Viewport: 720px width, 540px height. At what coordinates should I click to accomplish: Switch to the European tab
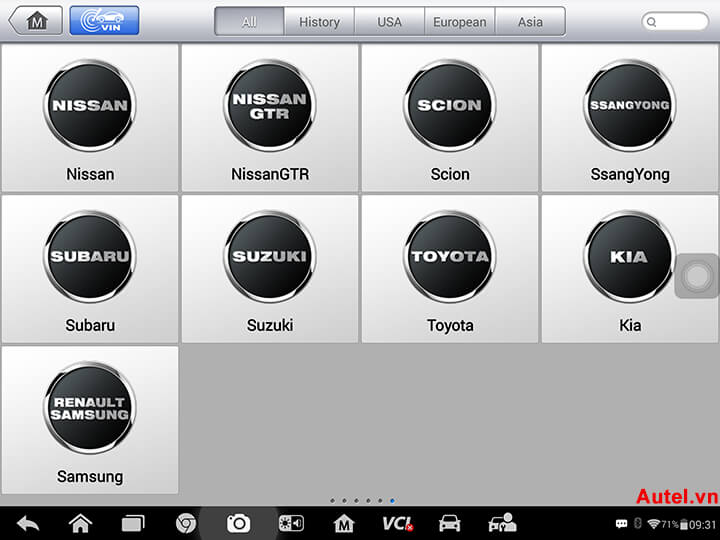click(460, 22)
